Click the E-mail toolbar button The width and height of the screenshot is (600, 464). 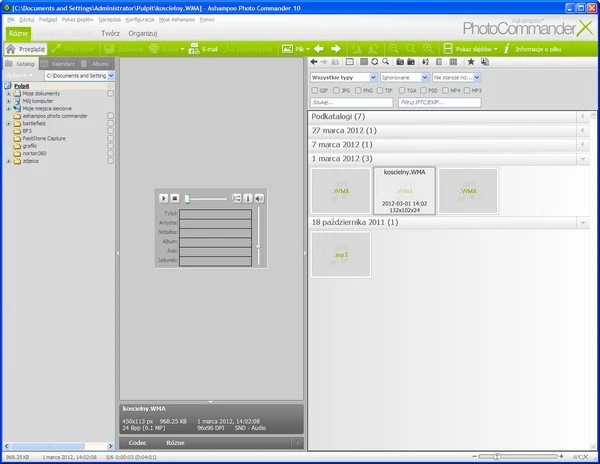[204, 48]
